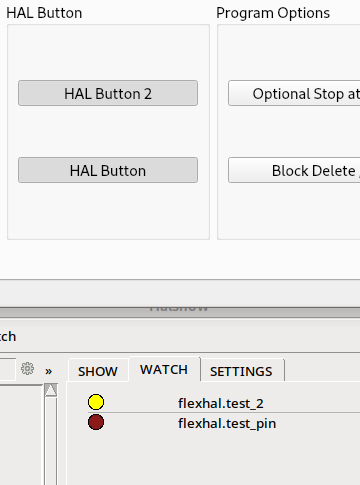Click the gear settings icon
Screen dimensions: 360x485
coord(27,368)
